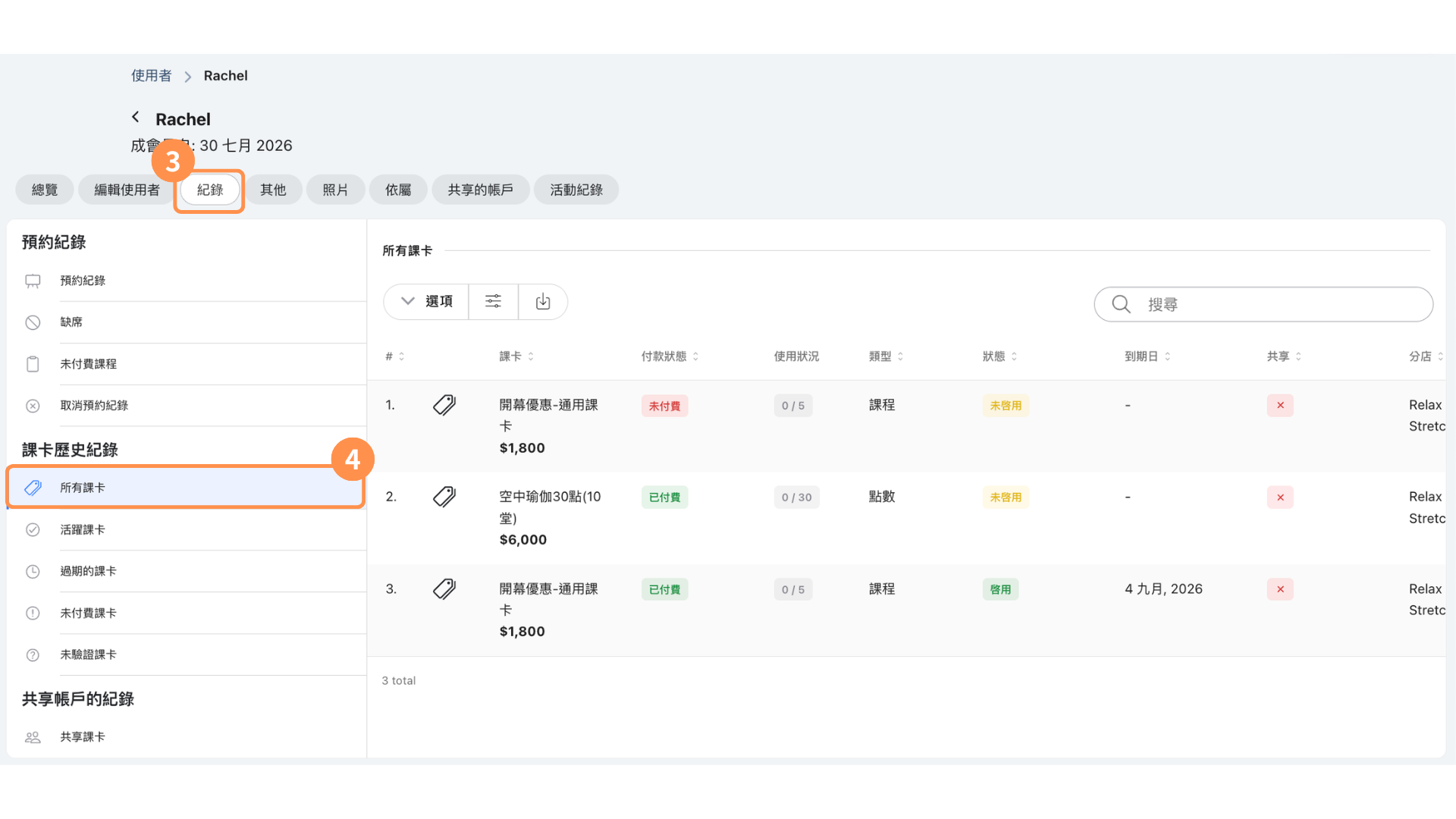The width and height of the screenshot is (1456, 819).
Task: Click the 取消預約紀錄 circled-x icon
Action: [x=33, y=406]
